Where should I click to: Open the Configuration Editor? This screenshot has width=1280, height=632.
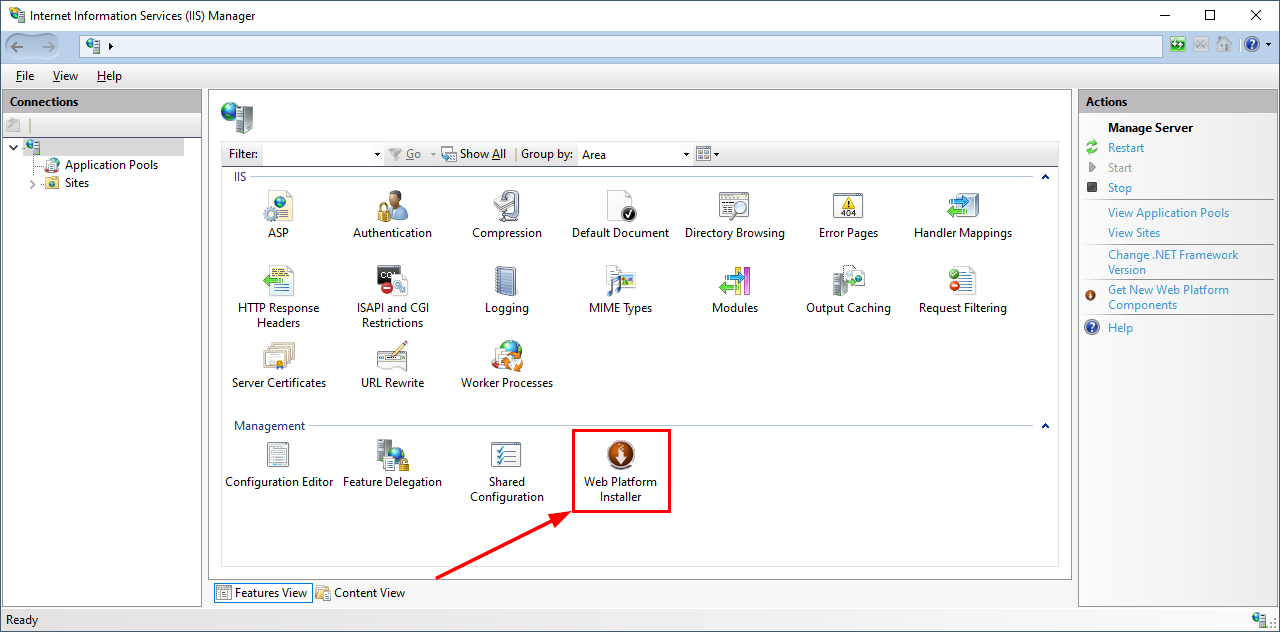coord(278,465)
